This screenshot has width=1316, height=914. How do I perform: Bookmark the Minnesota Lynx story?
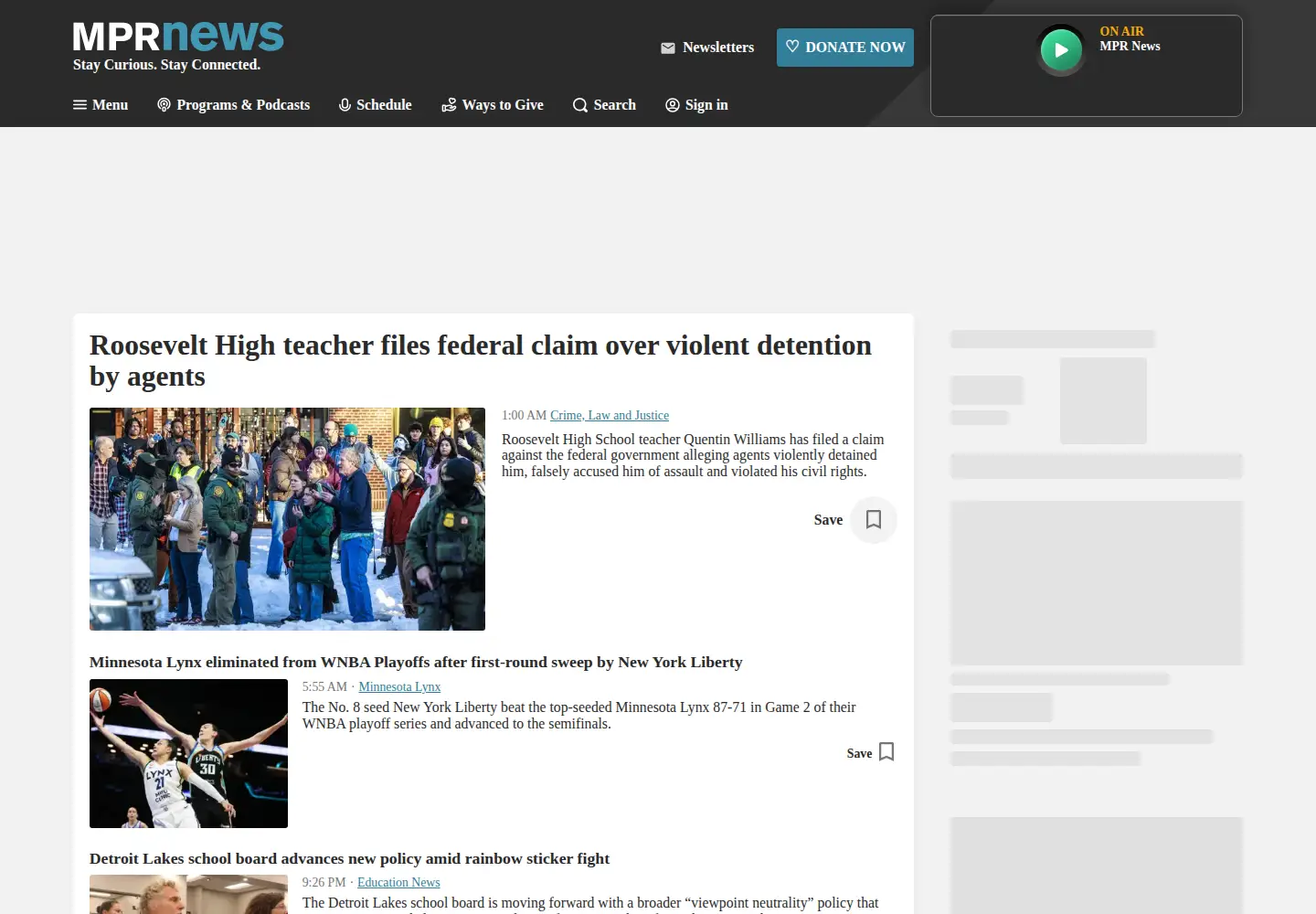click(886, 752)
